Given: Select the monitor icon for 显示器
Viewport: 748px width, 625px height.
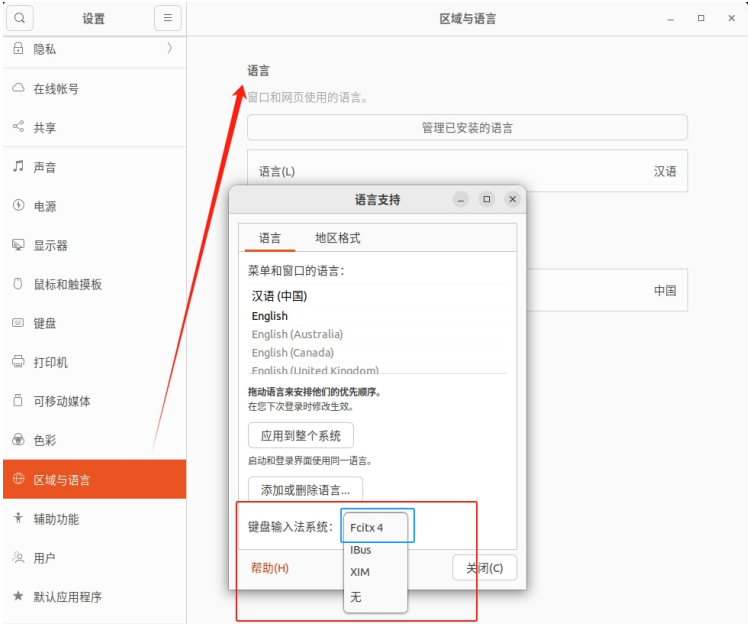Looking at the screenshot, I should [x=18, y=245].
